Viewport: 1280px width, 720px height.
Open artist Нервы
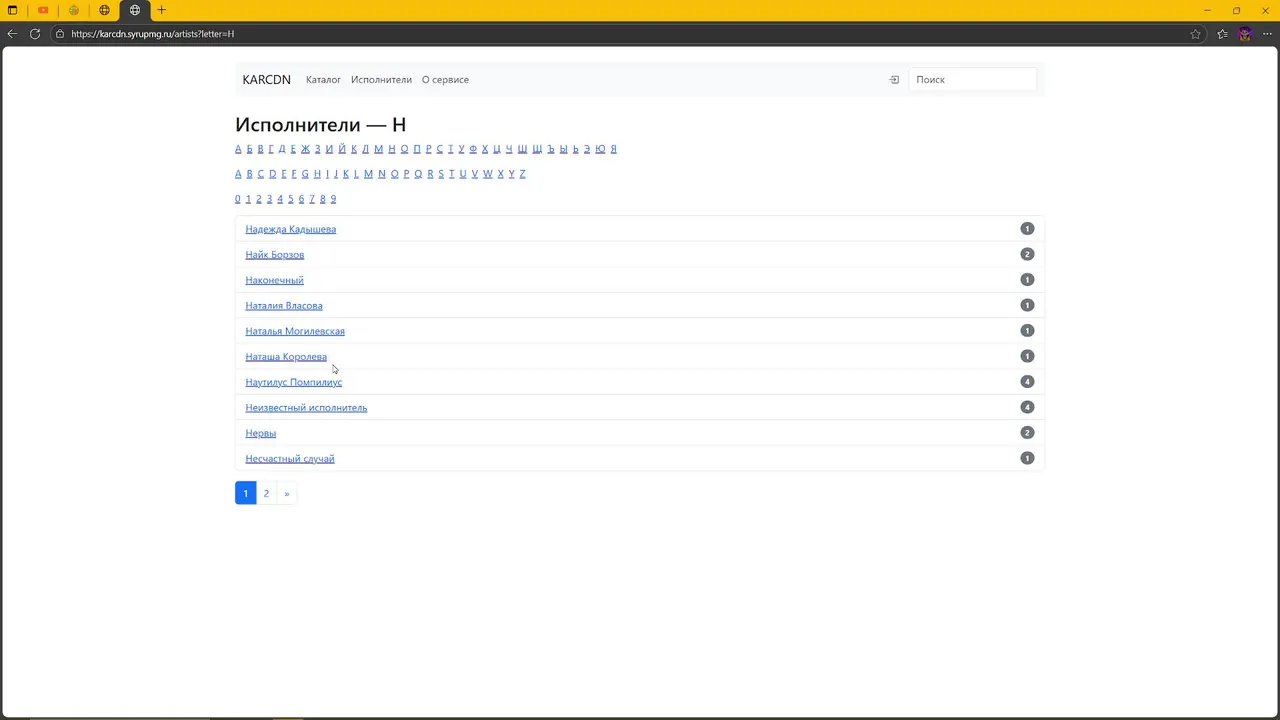point(261,433)
